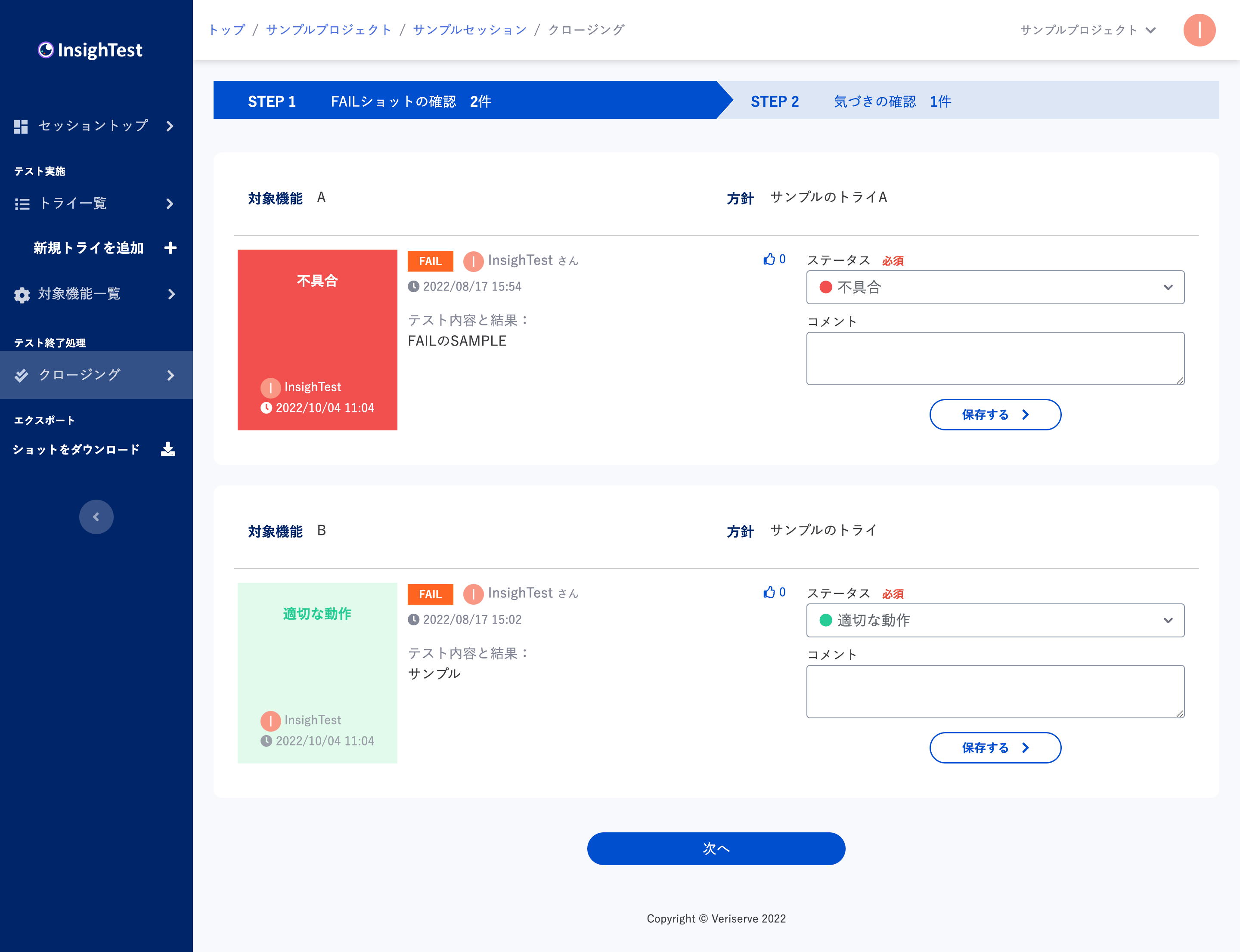Open the 不具合 status dropdown
This screenshot has width=1240, height=952.
995,287
